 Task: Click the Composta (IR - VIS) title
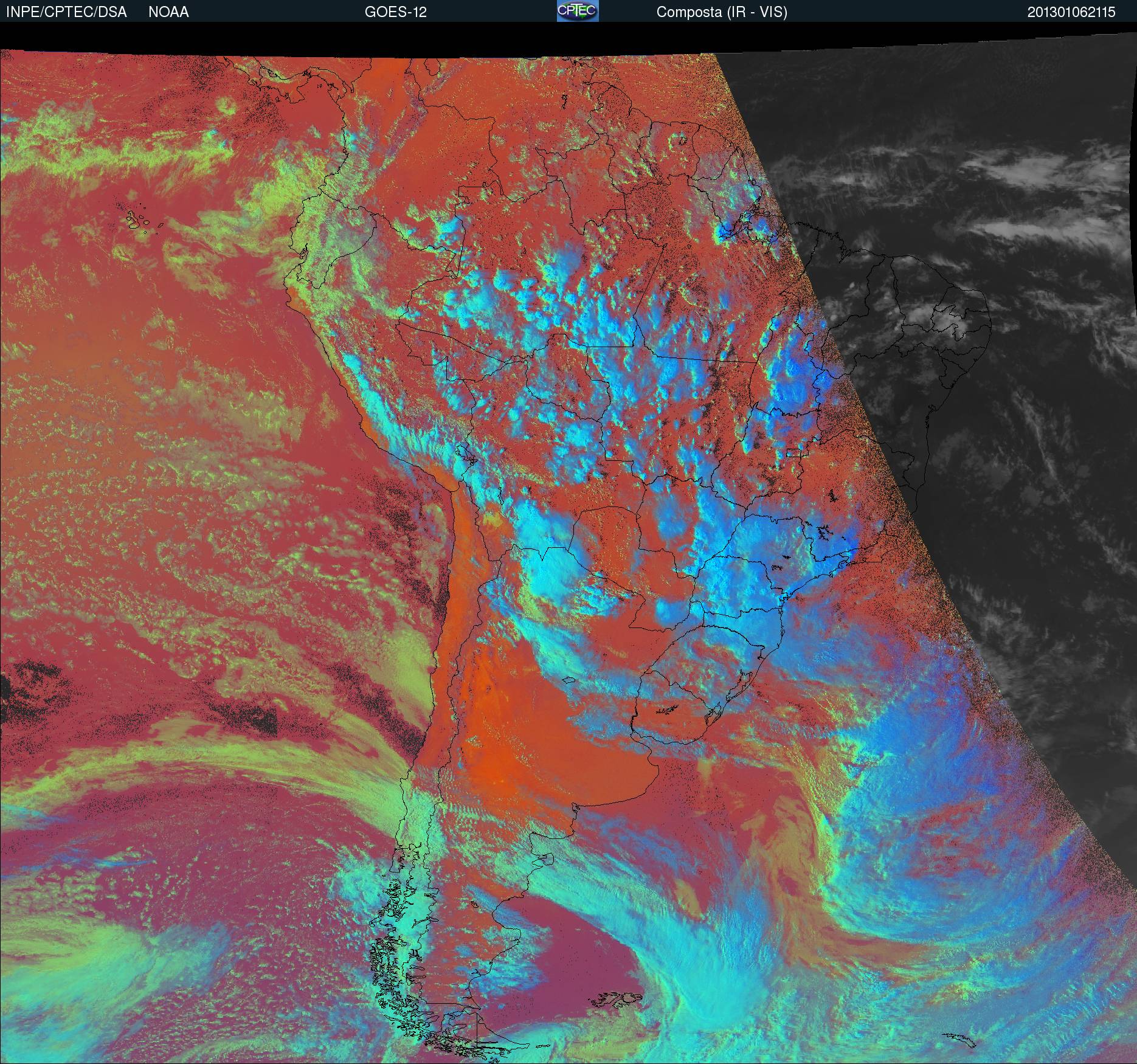pyautogui.click(x=722, y=12)
